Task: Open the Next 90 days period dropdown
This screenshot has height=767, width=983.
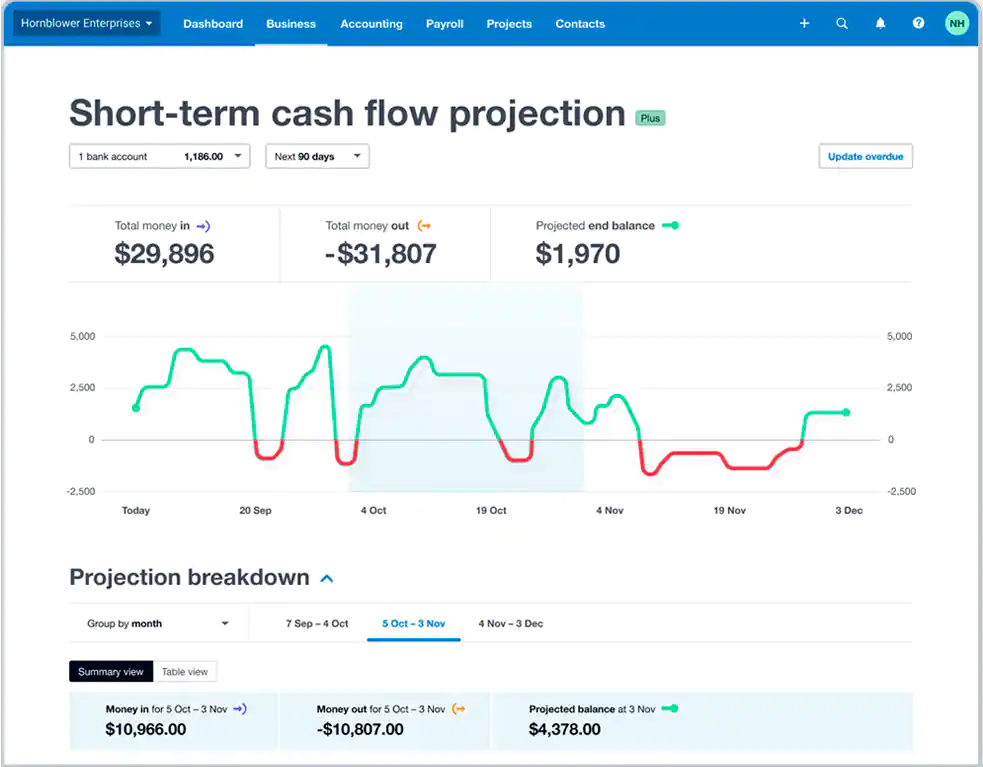Action: [x=316, y=156]
